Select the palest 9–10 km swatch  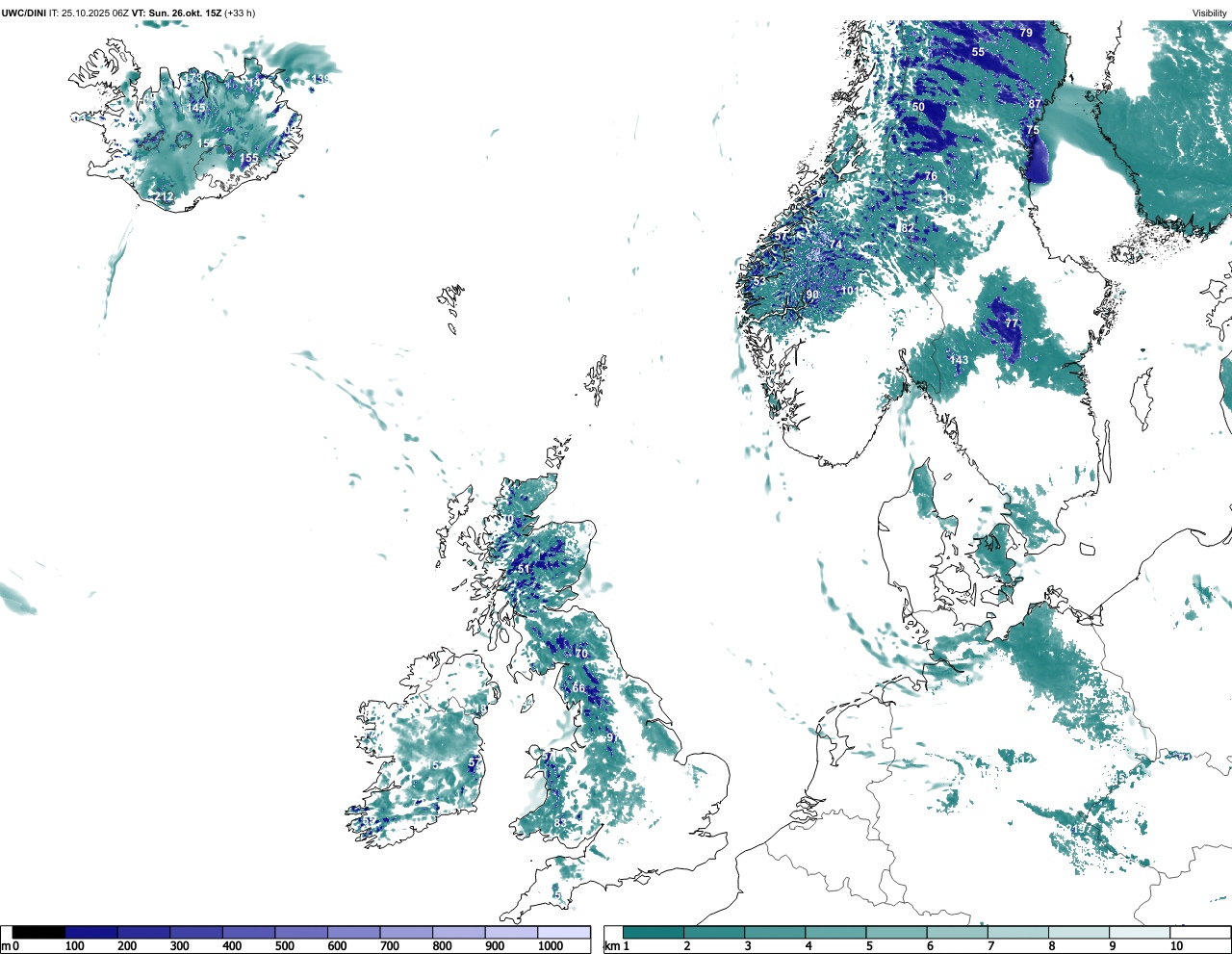coord(1139,932)
